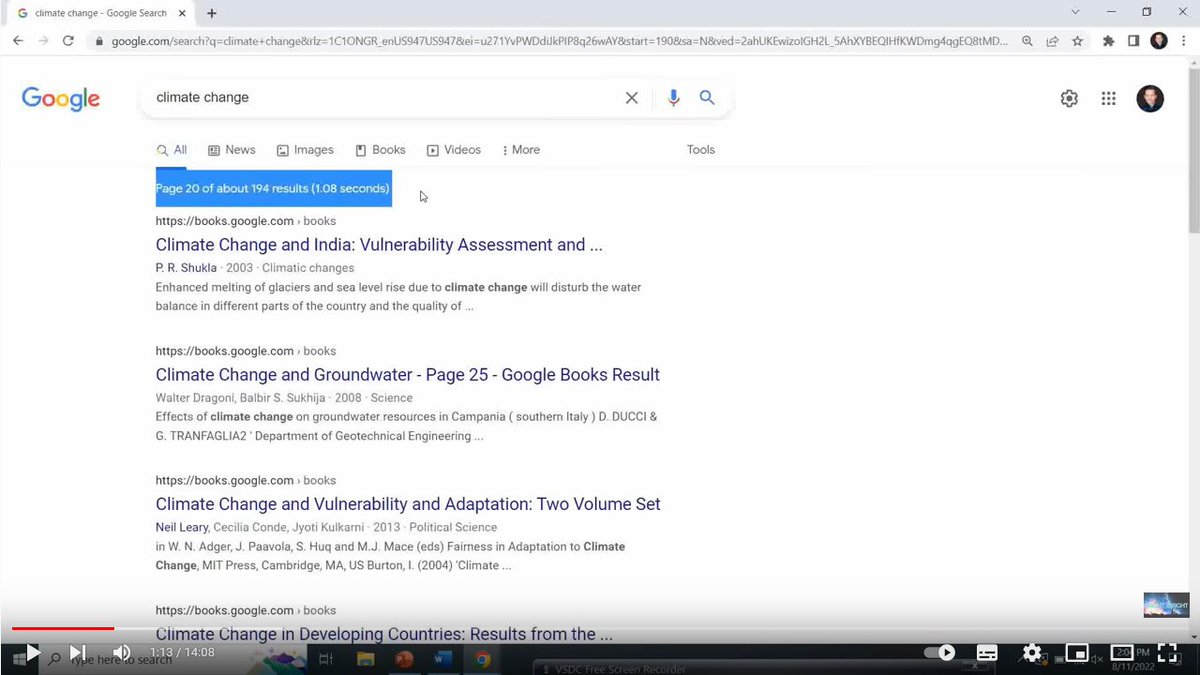Open 'Climate Change and Vulnerability and Adaptation' result

(408, 504)
